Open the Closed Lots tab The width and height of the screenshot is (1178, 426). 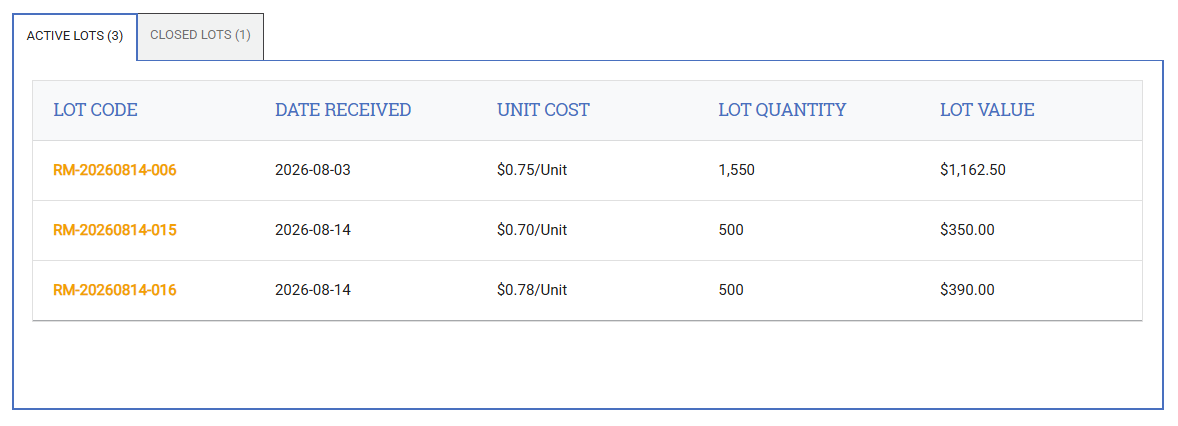click(x=201, y=36)
